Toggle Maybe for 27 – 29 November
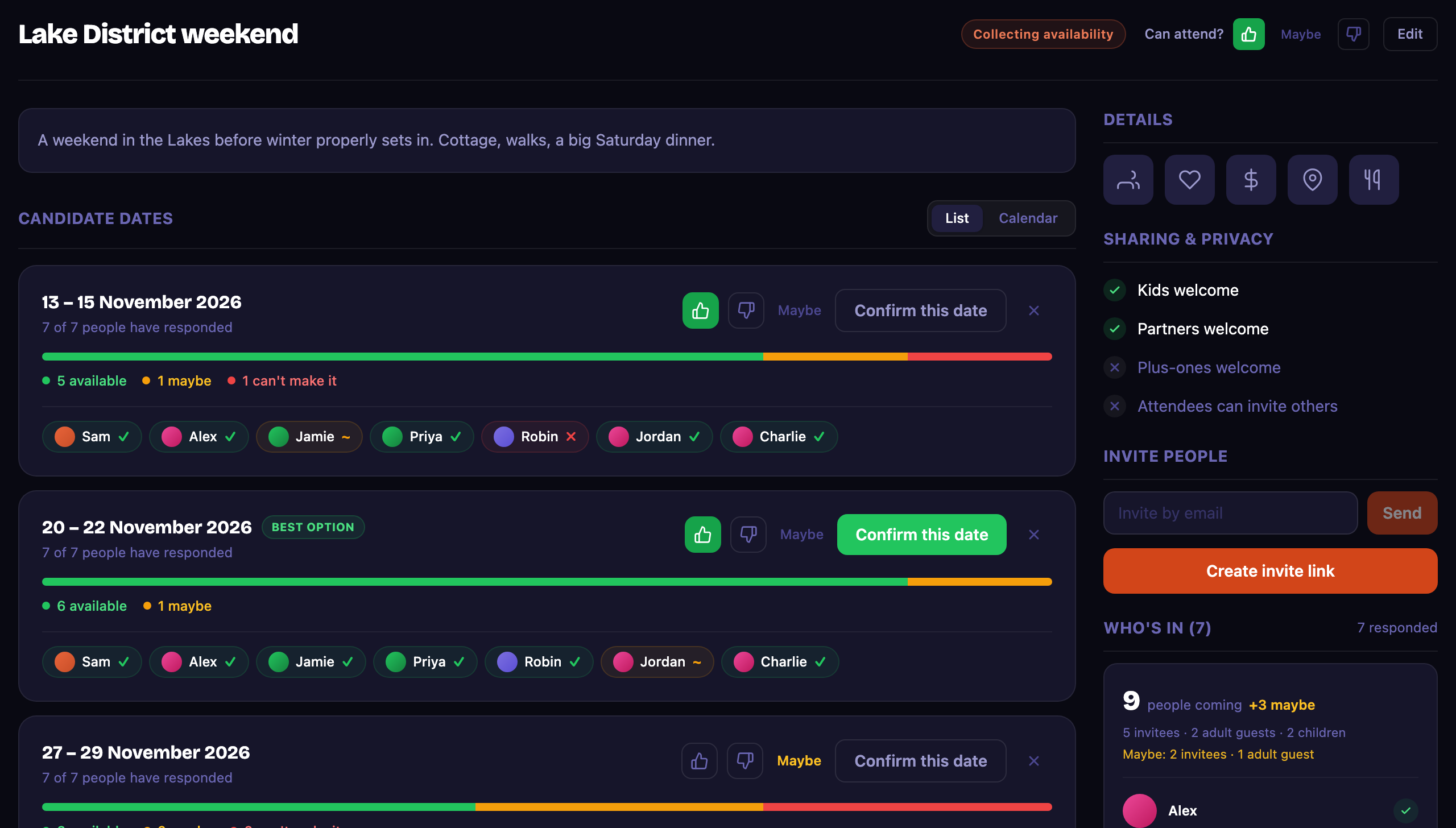This screenshot has width=1456, height=828. (799, 761)
